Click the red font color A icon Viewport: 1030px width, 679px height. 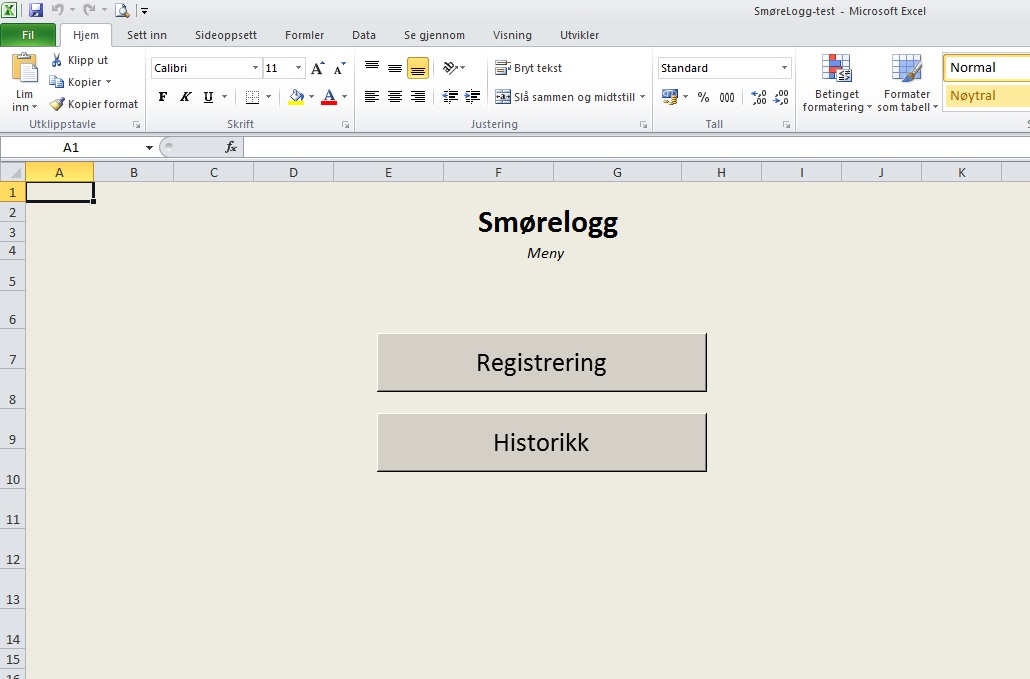pyautogui.click(x=330, y=97)
